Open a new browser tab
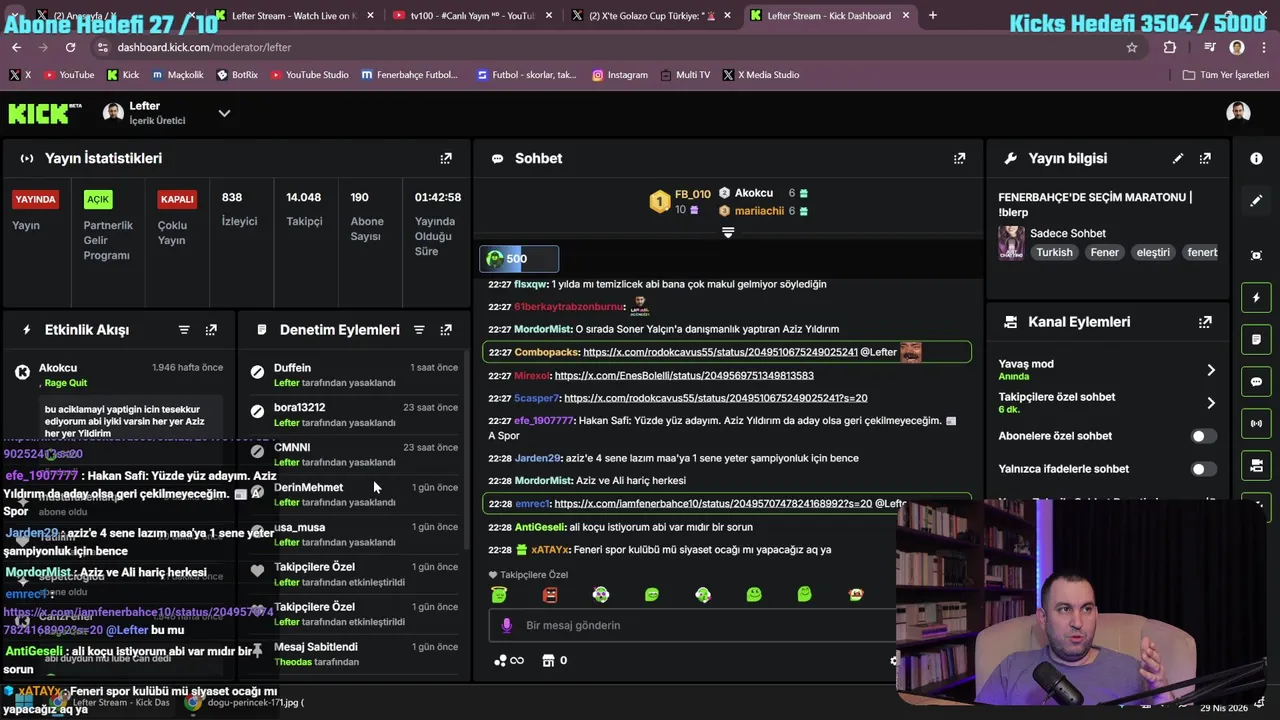 pos(932,15)
